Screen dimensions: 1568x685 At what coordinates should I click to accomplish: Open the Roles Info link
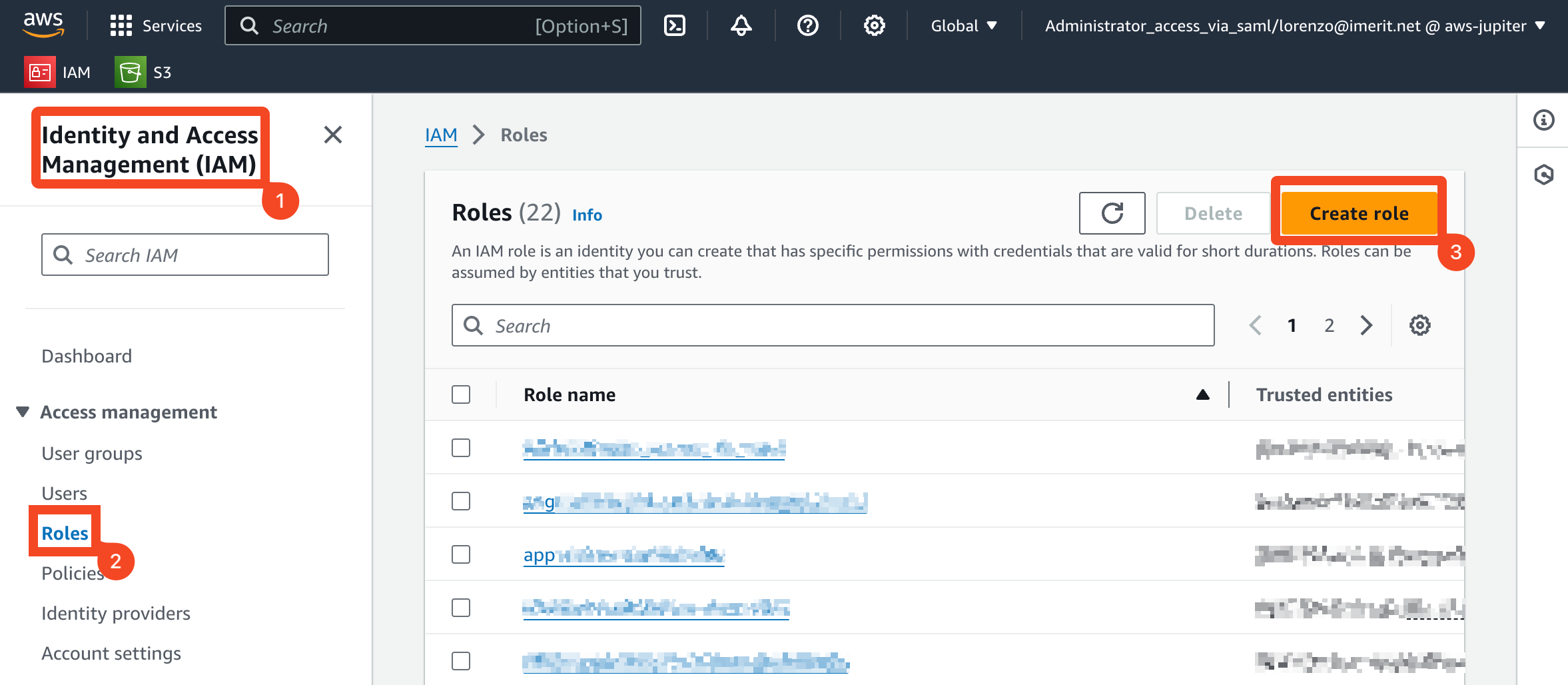tap(587, 215)
